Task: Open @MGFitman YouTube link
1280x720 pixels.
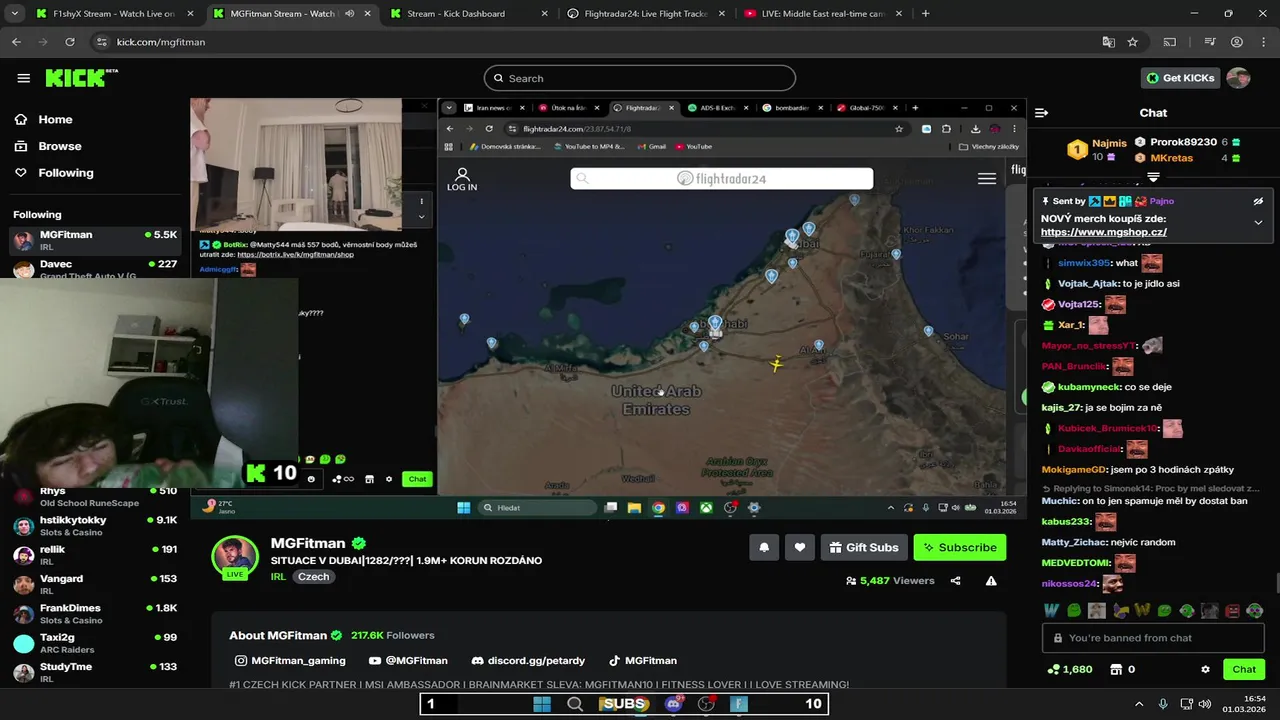Action: tap(408, 661)
